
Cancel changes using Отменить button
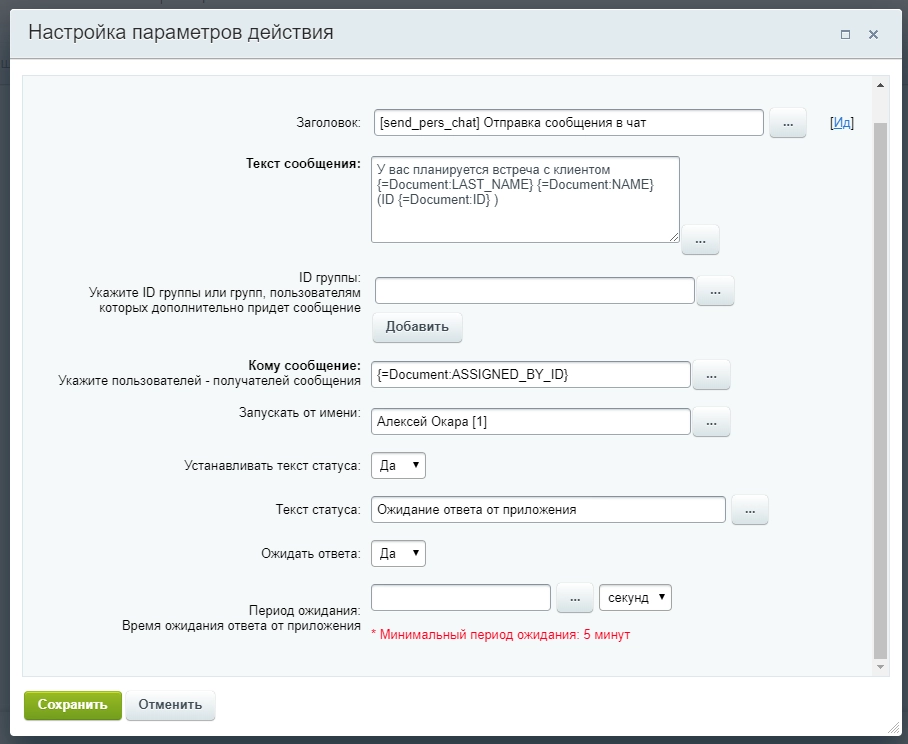click(x=170, y=705)
